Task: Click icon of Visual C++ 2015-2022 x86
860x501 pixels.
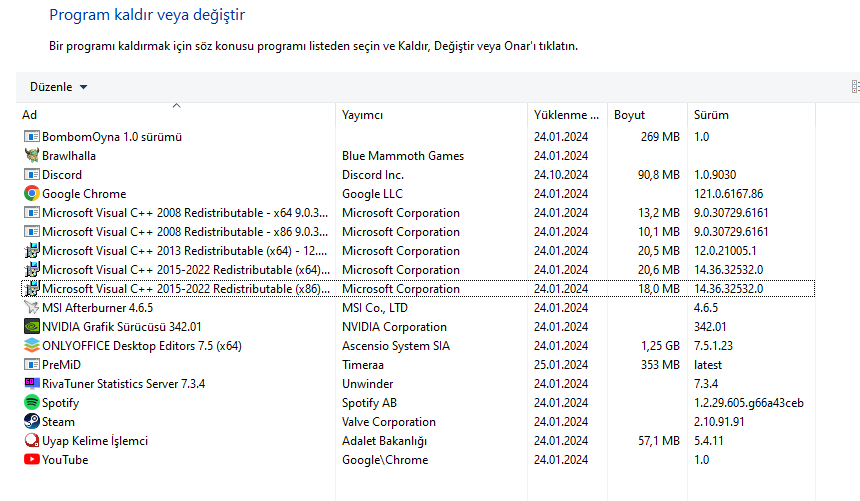Action: tap(32, 289)
